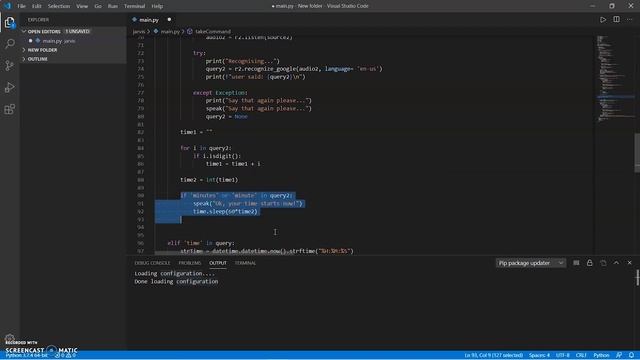Click the VS Code logo in title bar
This screenshot has width=640, height=360.
click(x=7, y=6)
